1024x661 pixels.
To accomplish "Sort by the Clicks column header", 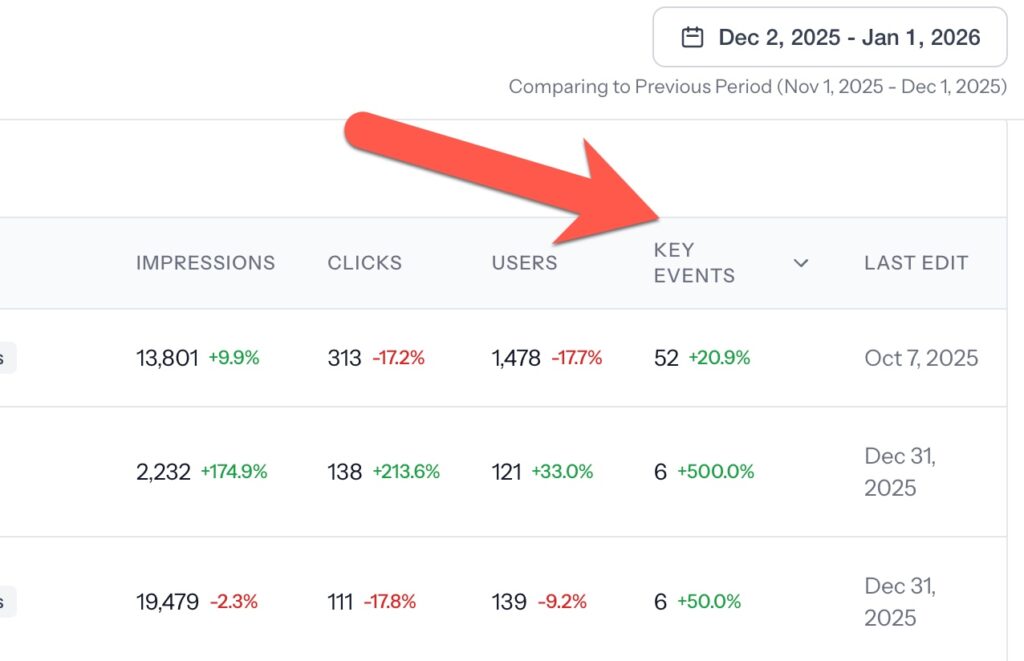I will point(364,263).
